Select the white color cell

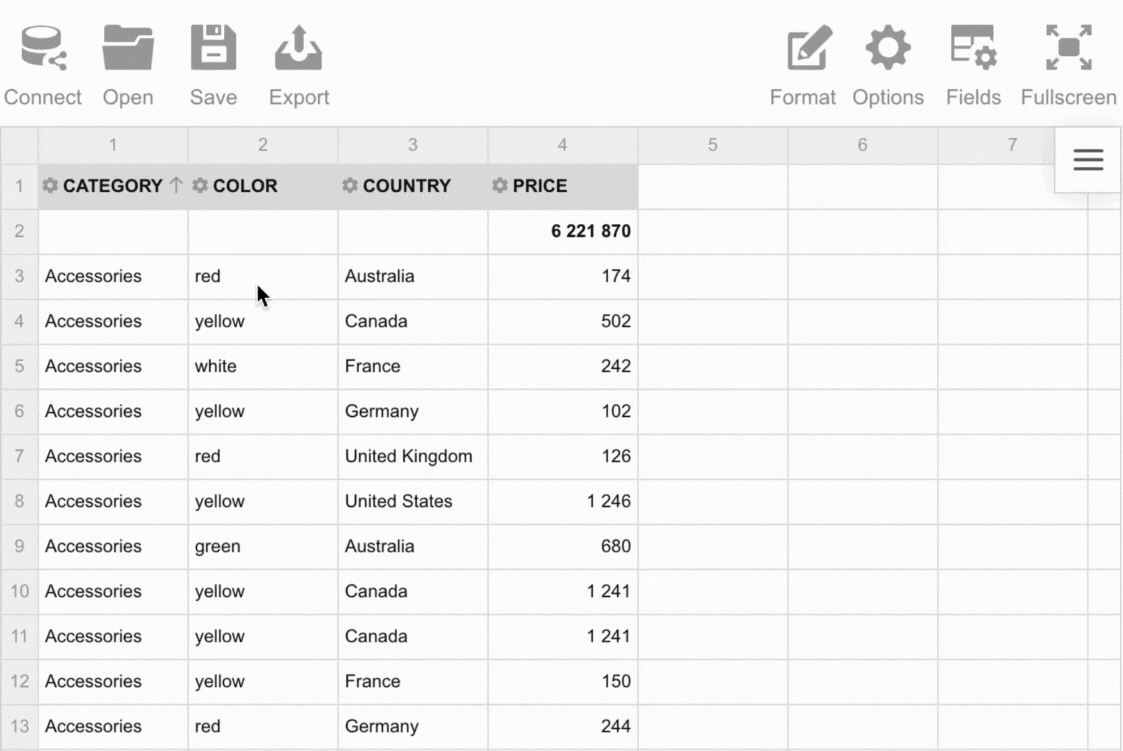point(263,367)
